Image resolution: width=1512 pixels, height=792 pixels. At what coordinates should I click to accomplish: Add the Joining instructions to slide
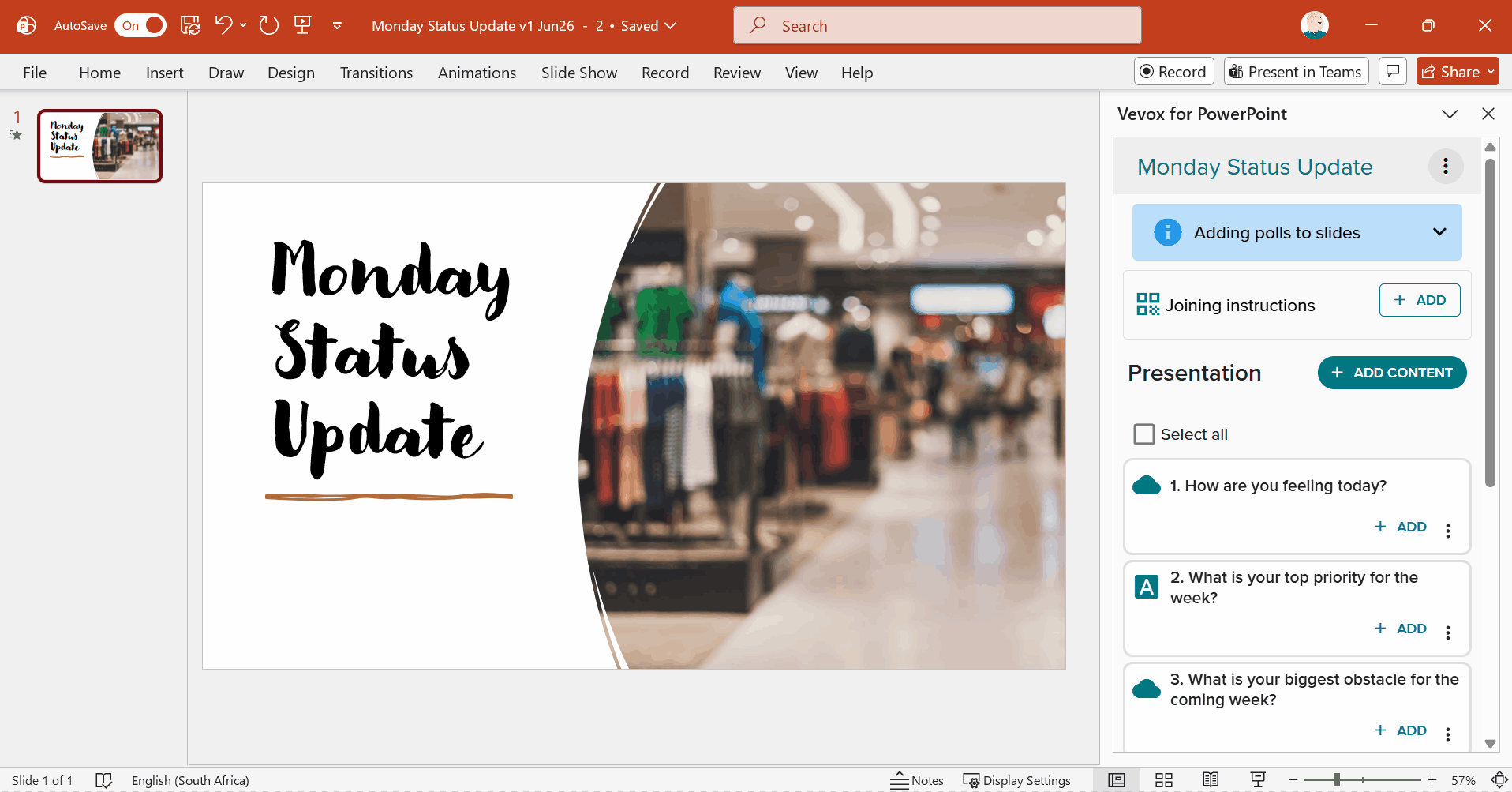tap(1420, 300)
